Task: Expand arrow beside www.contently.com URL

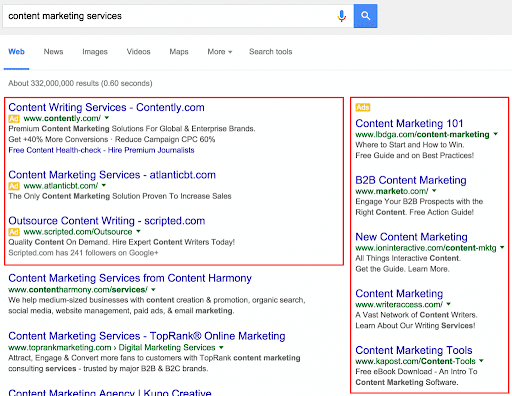Action: pyautogui.click(x=107, y=118)
